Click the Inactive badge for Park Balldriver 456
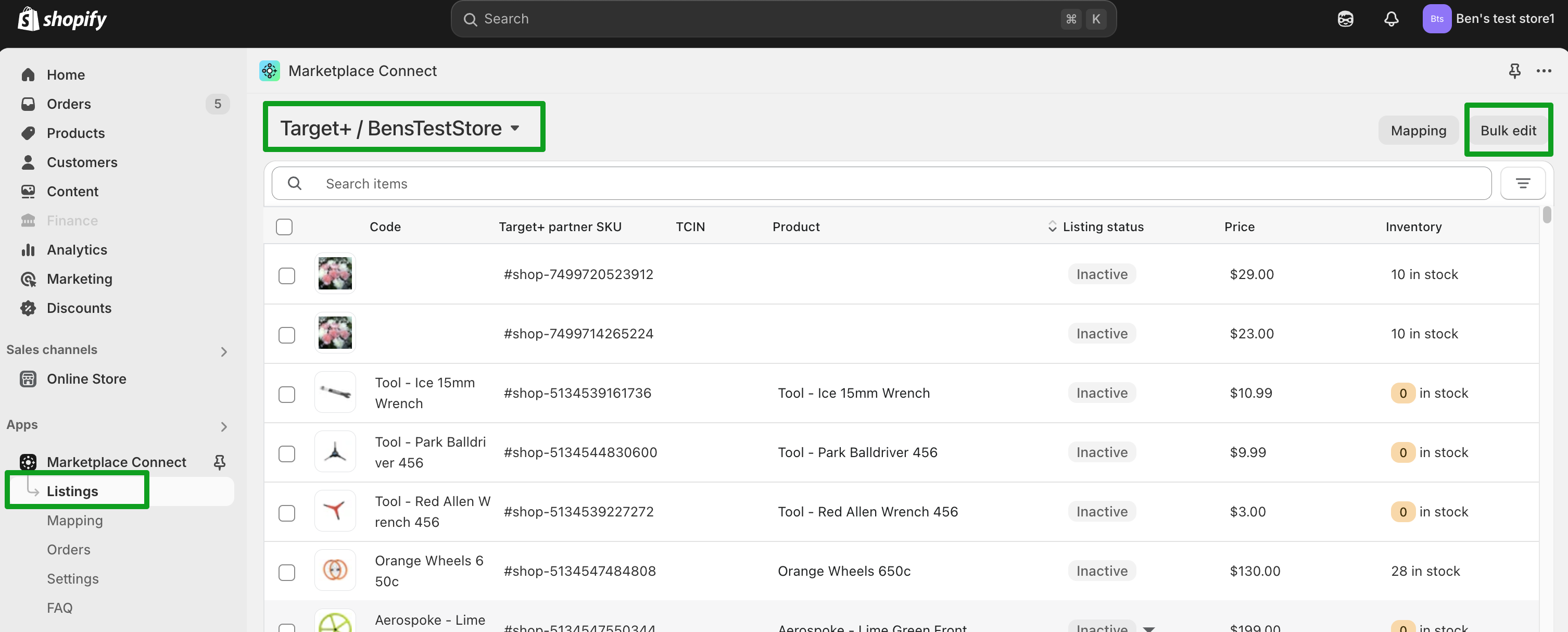The height and width of the screenshot is (632, 1568). coord(1102,452)
